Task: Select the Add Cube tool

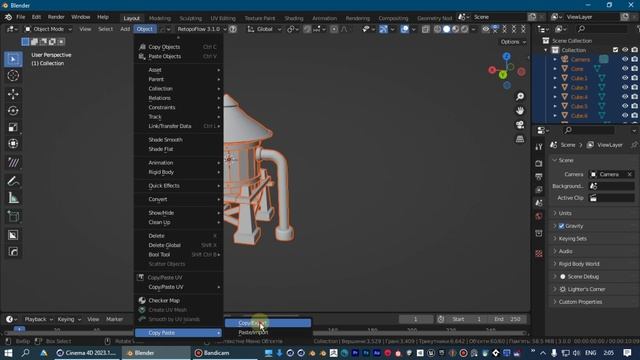Action: coord(13,216)
